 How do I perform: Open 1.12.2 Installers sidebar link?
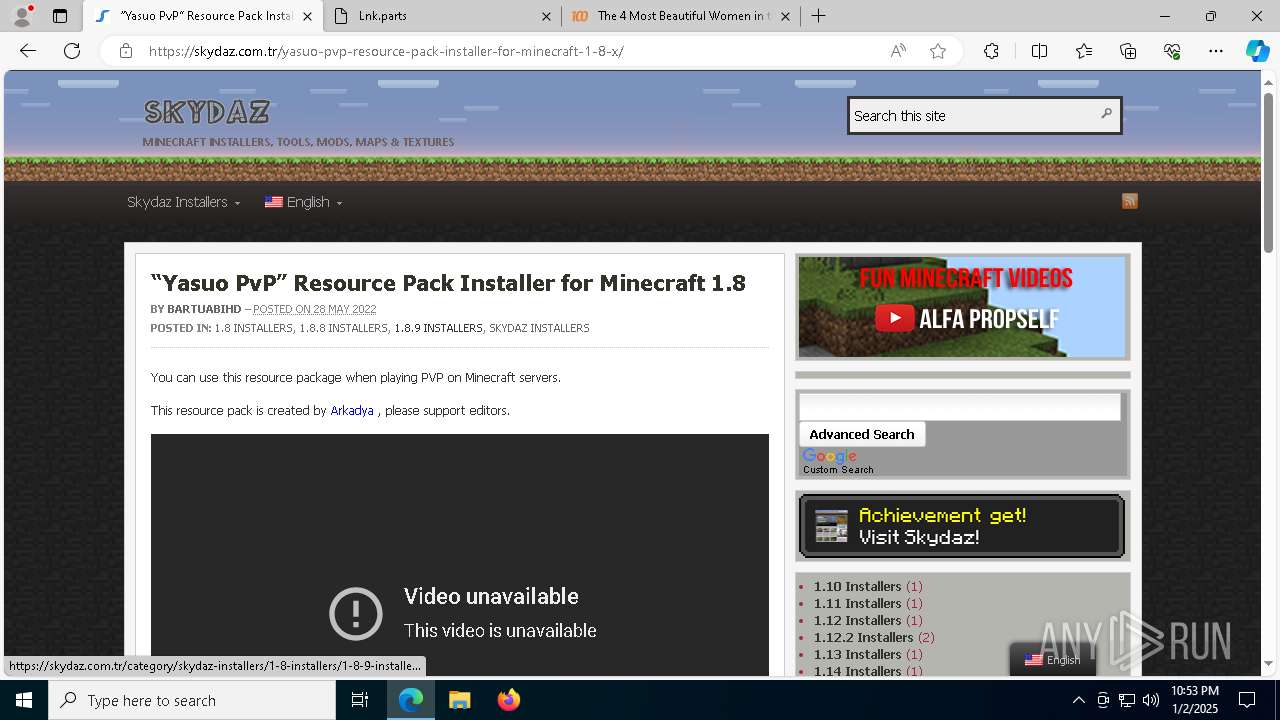pyautogui.click(x=863, y=637)
